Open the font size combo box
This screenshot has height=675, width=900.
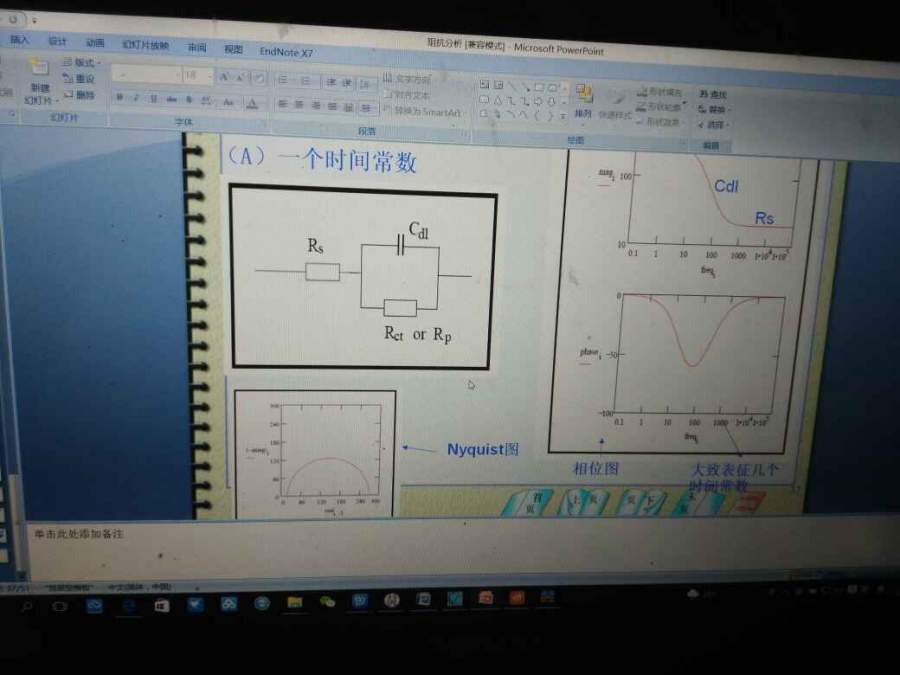[197, 75]
